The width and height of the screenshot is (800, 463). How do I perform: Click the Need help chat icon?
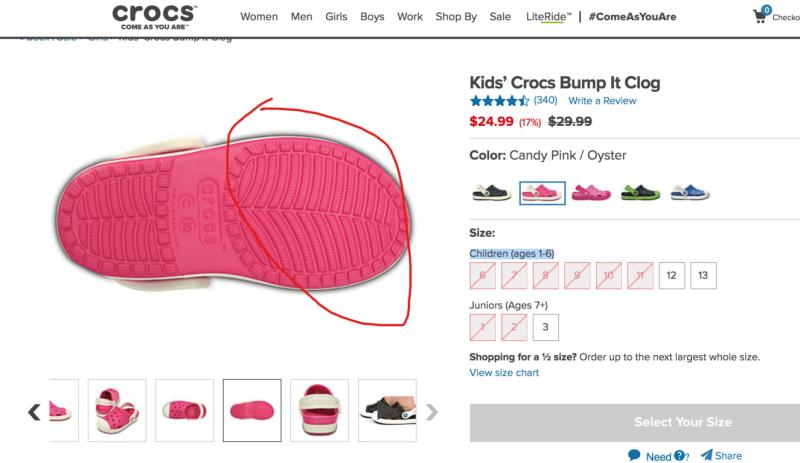coord(633,455)
